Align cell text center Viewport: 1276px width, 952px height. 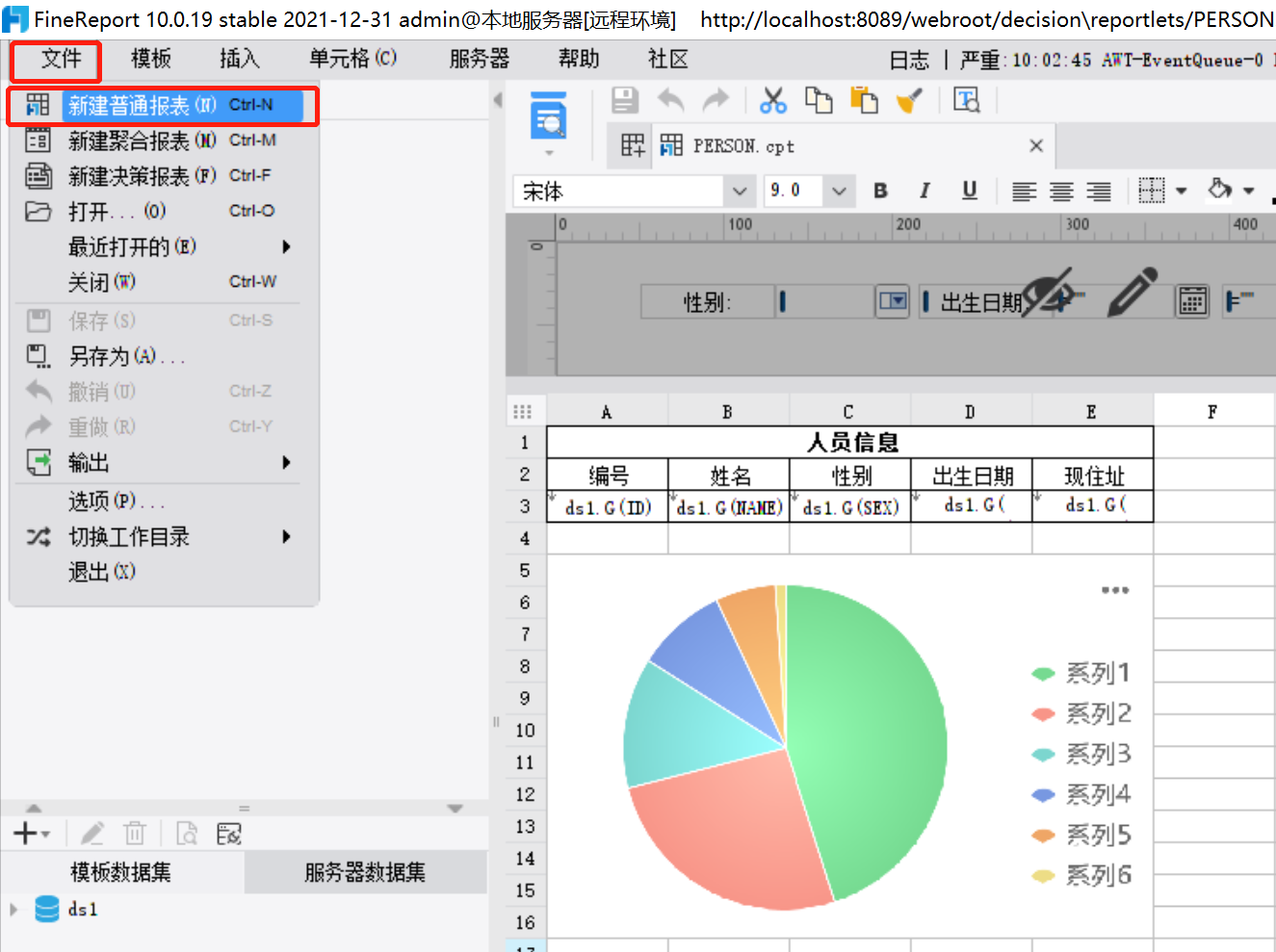[1061, 192]
